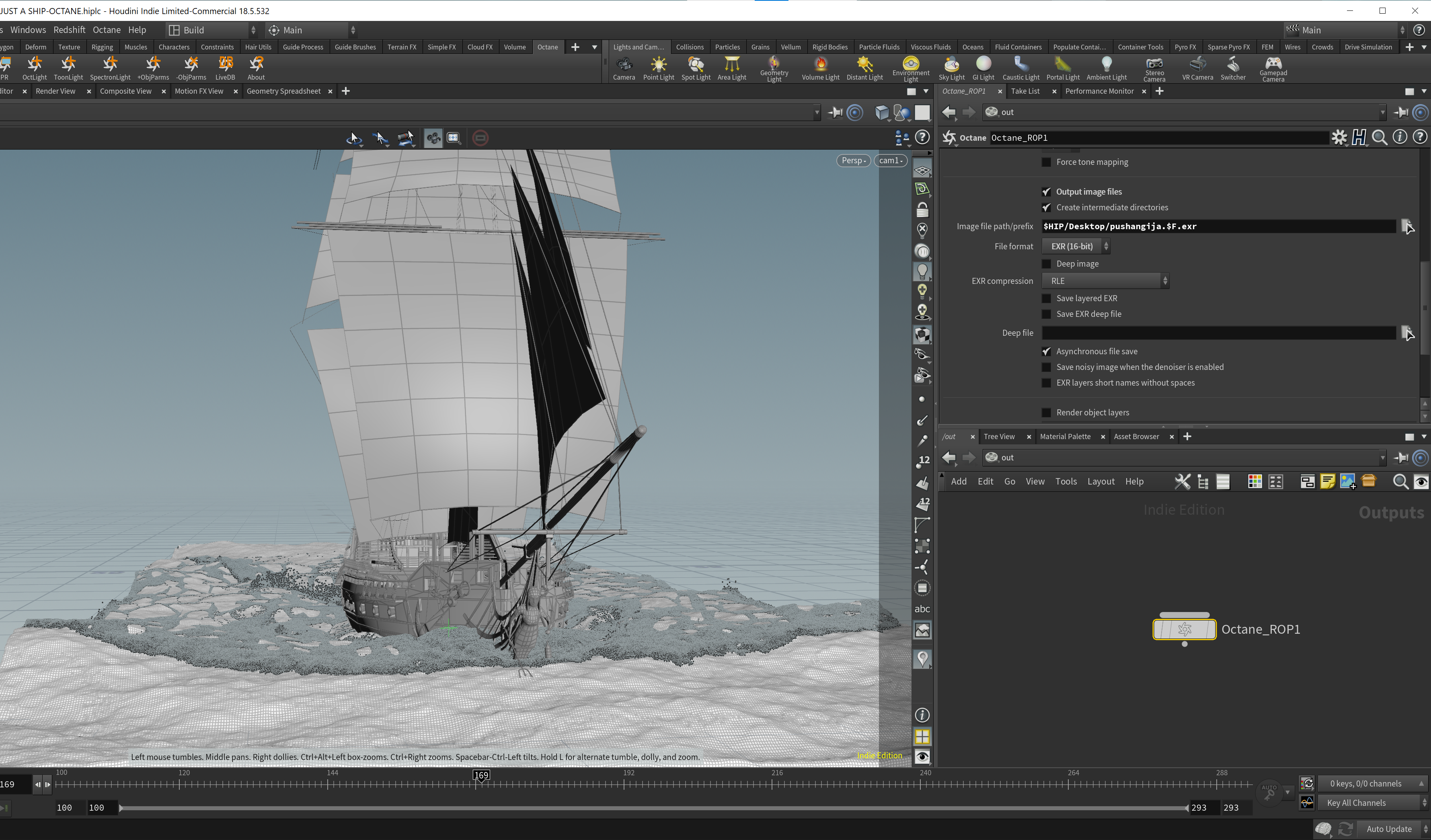
Task: Enable the Force tone mapping checkbox
Action: point(1046,162)
